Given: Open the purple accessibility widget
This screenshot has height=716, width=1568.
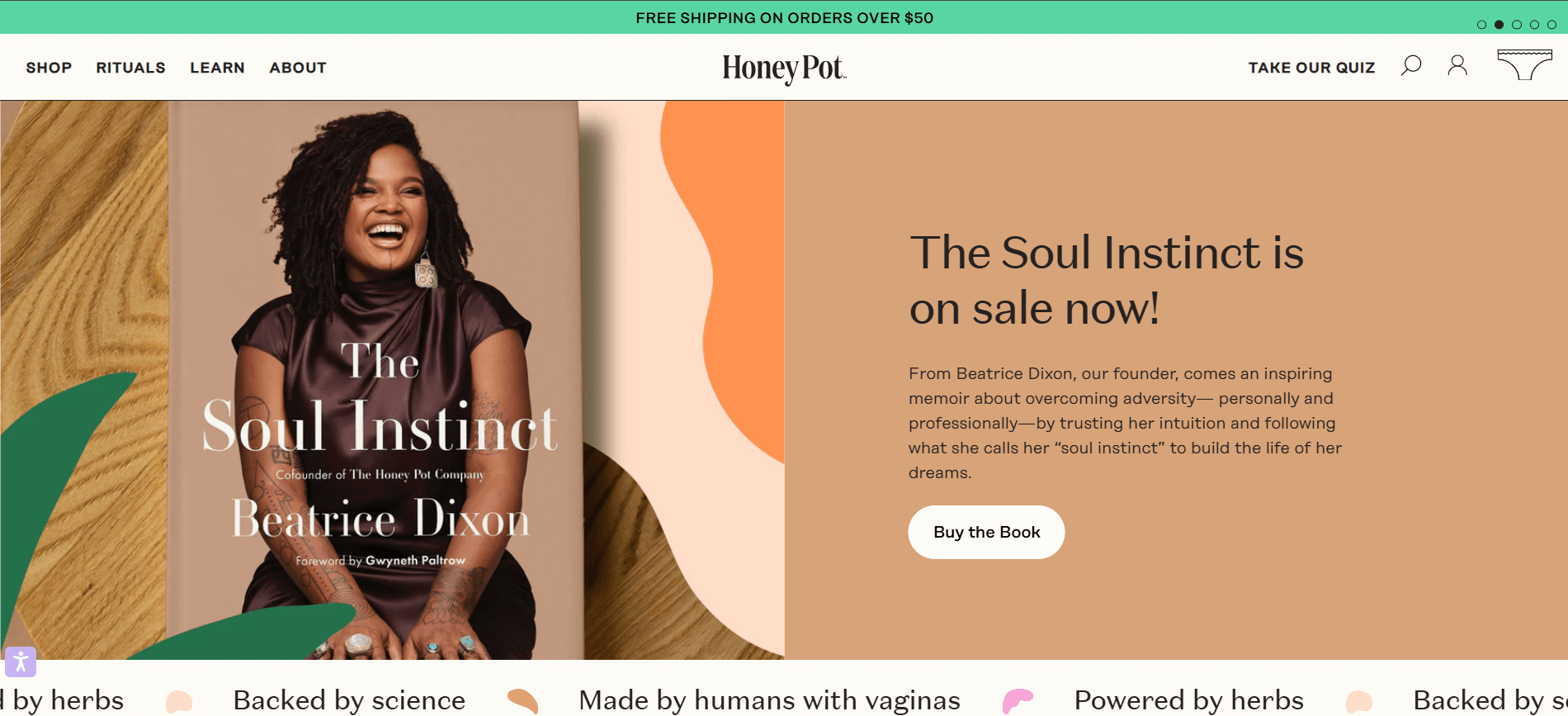Looking at the screenshot, I should pyautogui.click(x=21, y=661).
